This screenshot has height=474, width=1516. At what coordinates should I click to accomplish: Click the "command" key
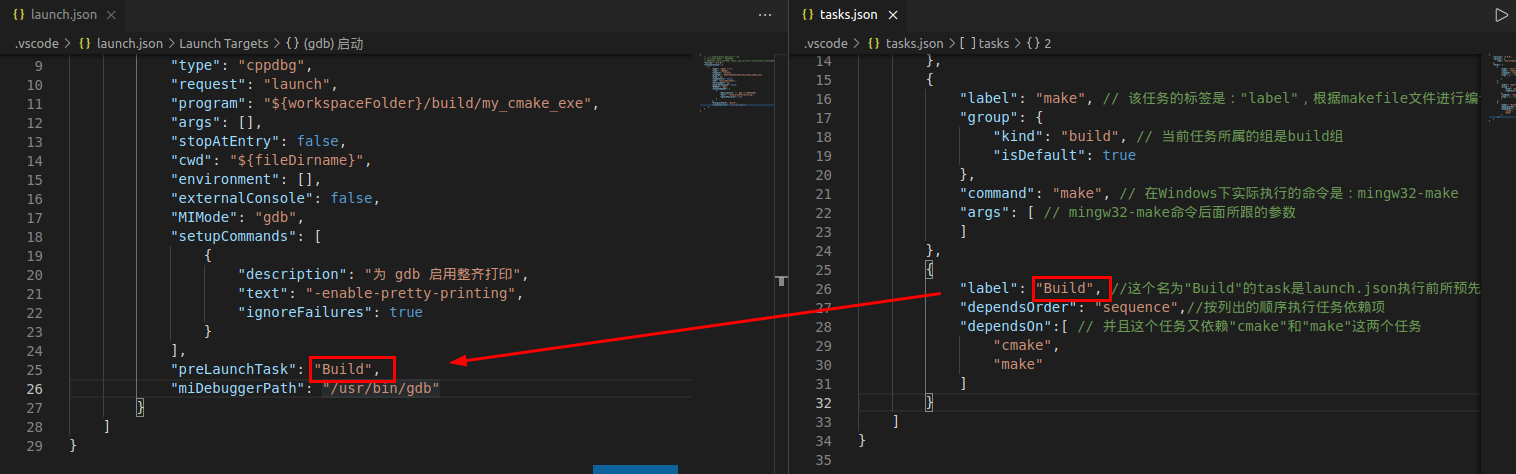997,194
